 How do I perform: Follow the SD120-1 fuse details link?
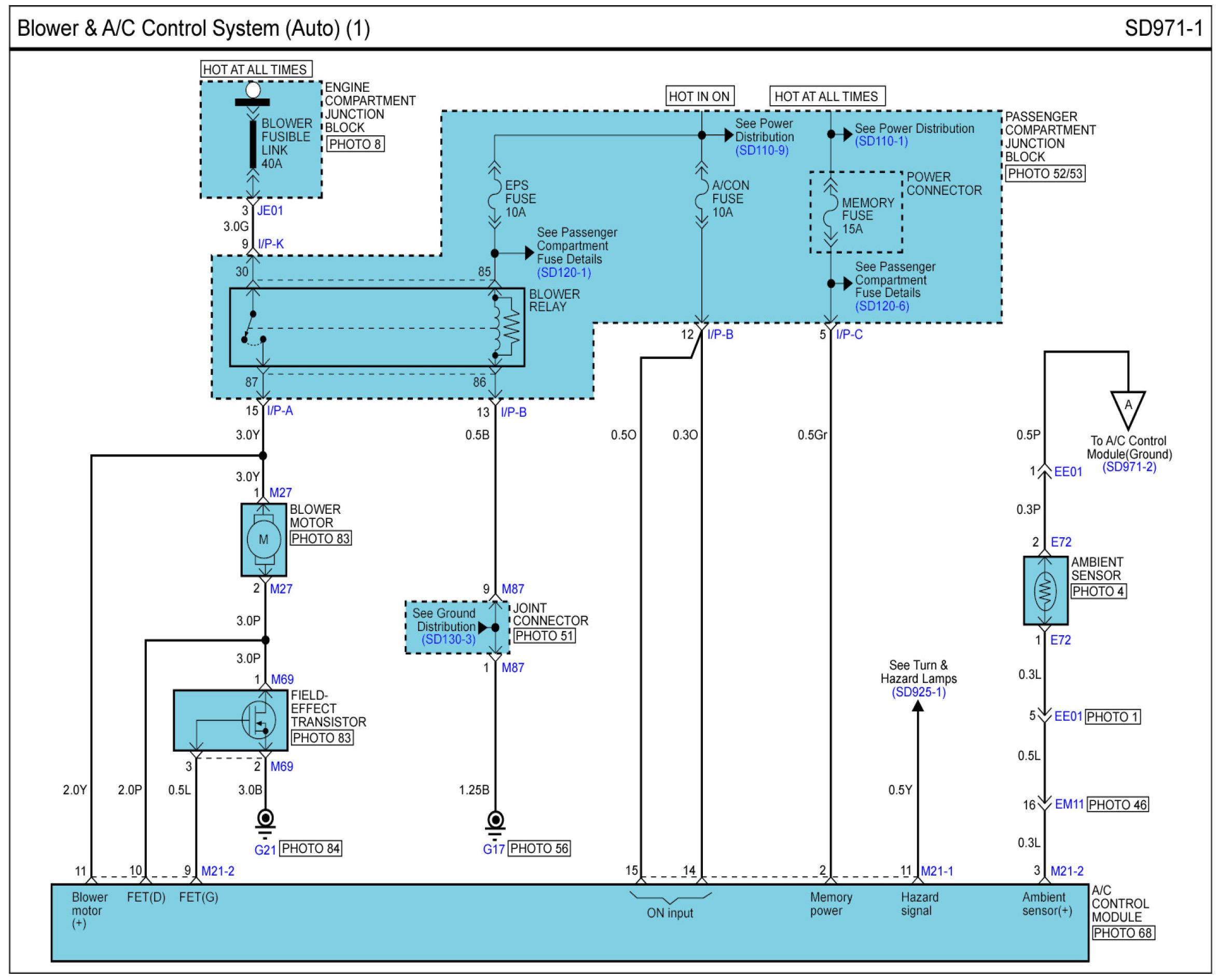pos(564,272)
